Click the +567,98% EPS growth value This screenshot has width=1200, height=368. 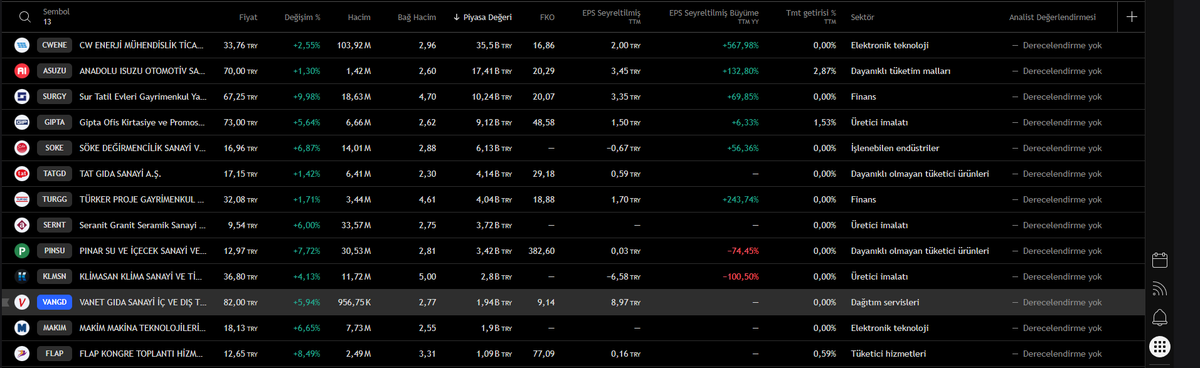pyautogui.click(x=740, y=45)
